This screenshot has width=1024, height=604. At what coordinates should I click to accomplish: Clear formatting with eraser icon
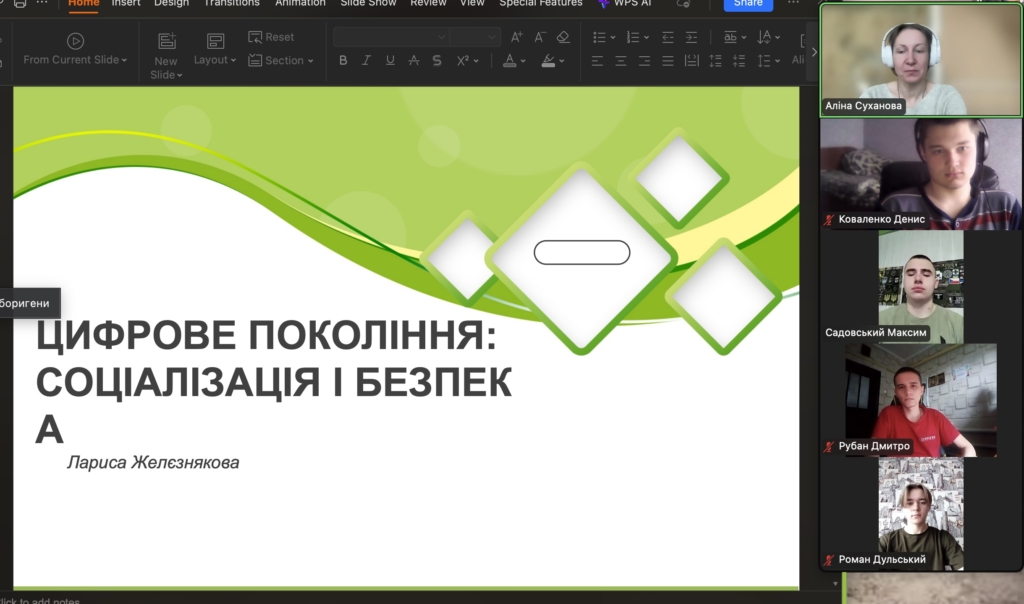click(x=563, y=37)
